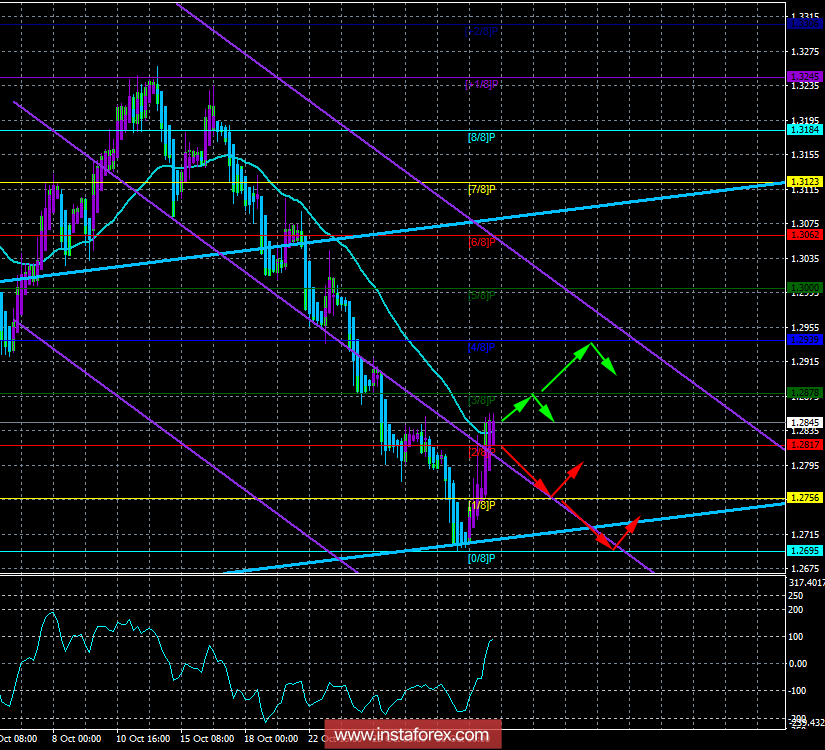The height and width of the screenshot is (750, 825).
Task: Click the 1.2715 price scale value
Action: [x=805, y=535]
